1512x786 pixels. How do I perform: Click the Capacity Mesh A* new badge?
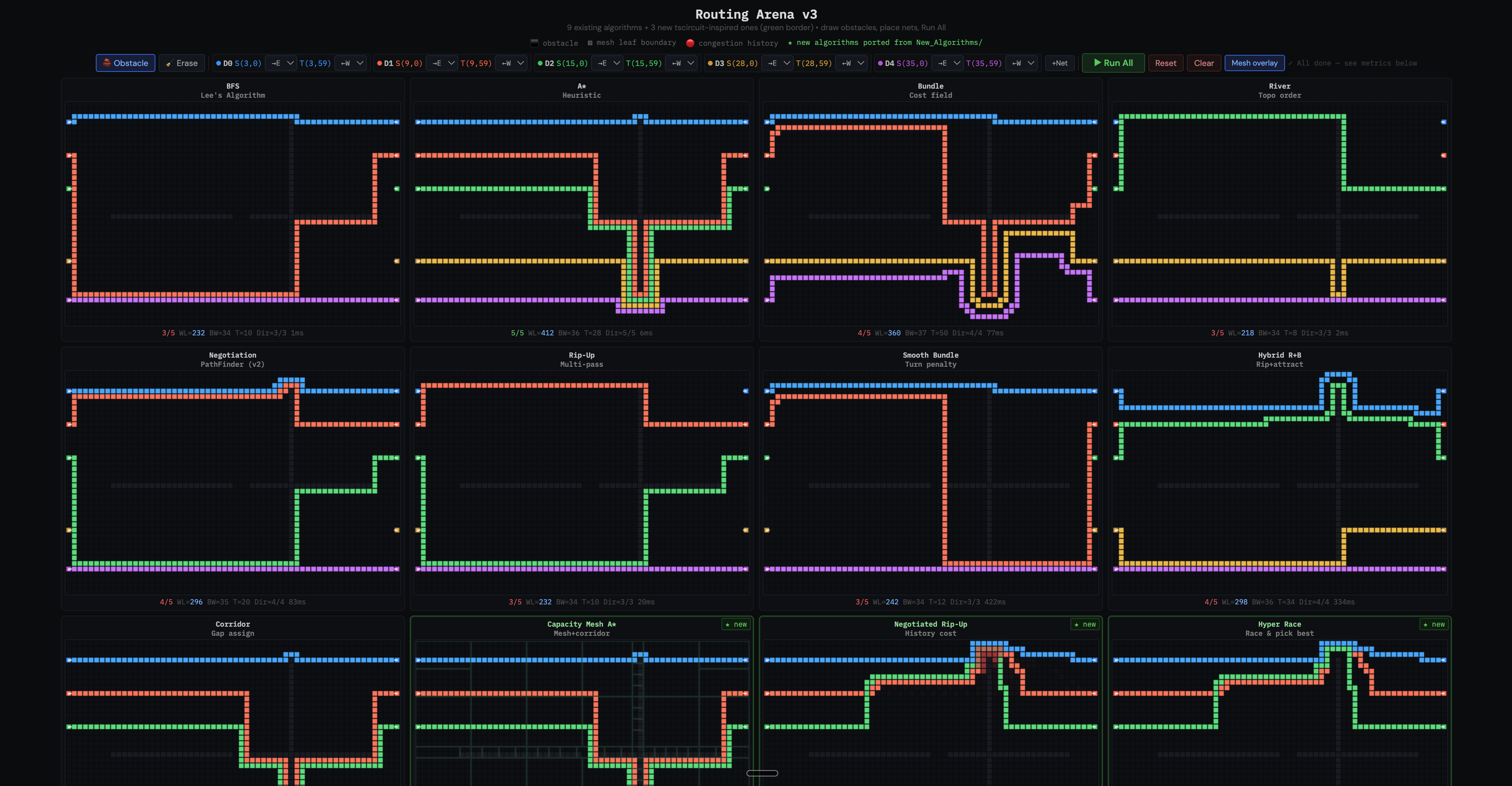tap(737, 624)
